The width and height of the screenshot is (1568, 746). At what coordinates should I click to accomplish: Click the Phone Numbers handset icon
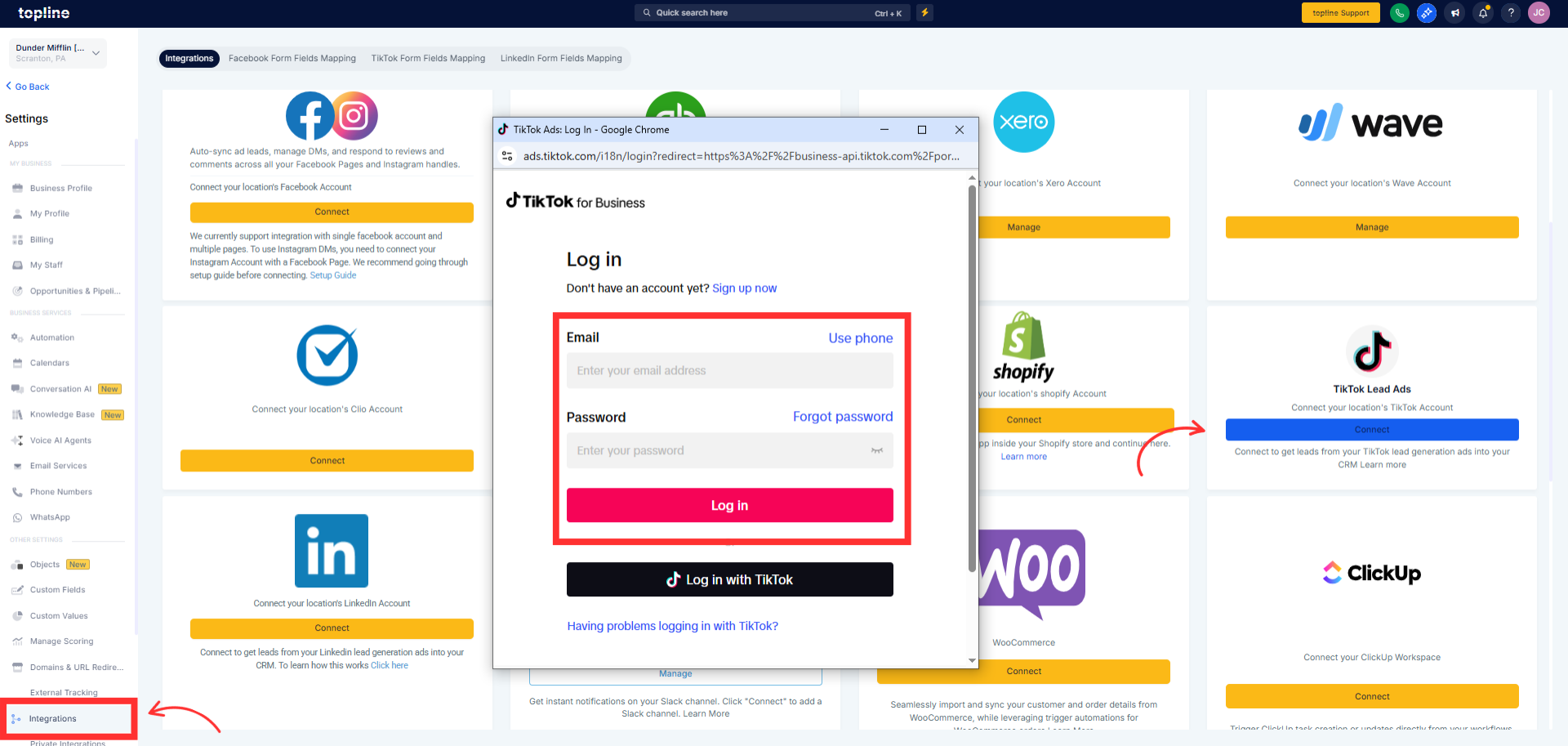pos(17,492)
